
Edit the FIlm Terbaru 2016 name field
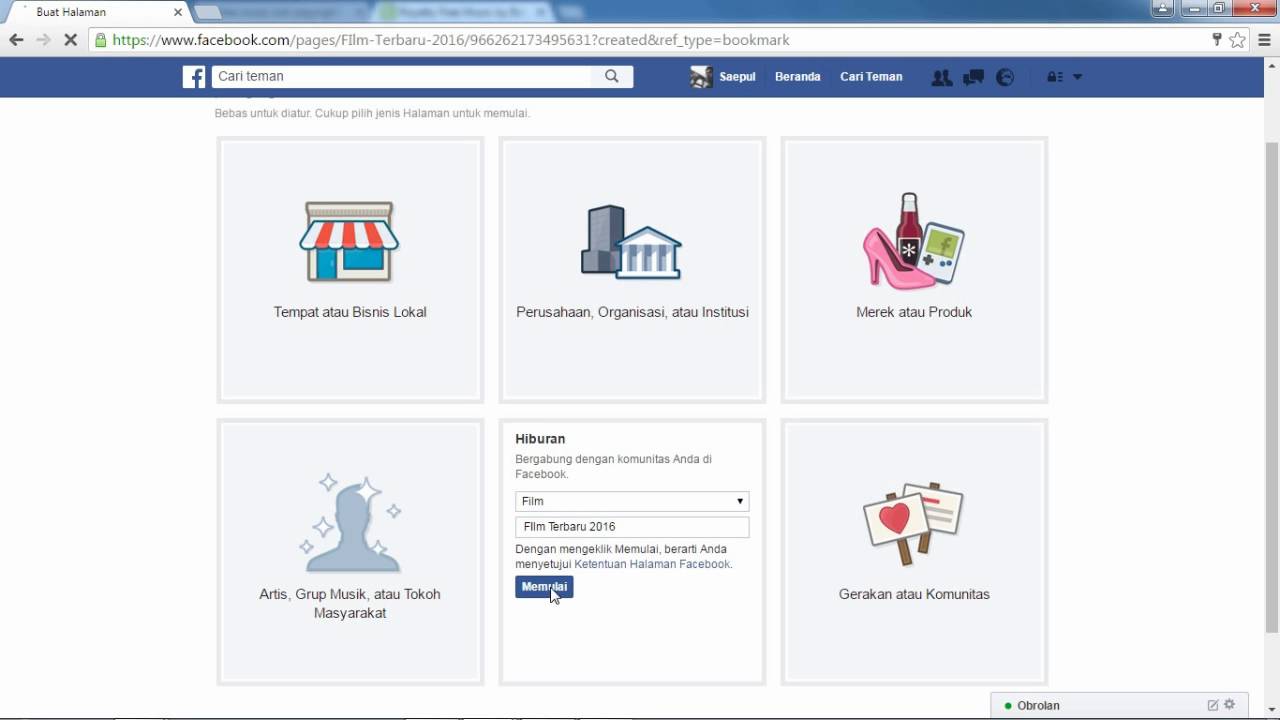(632, 527)
